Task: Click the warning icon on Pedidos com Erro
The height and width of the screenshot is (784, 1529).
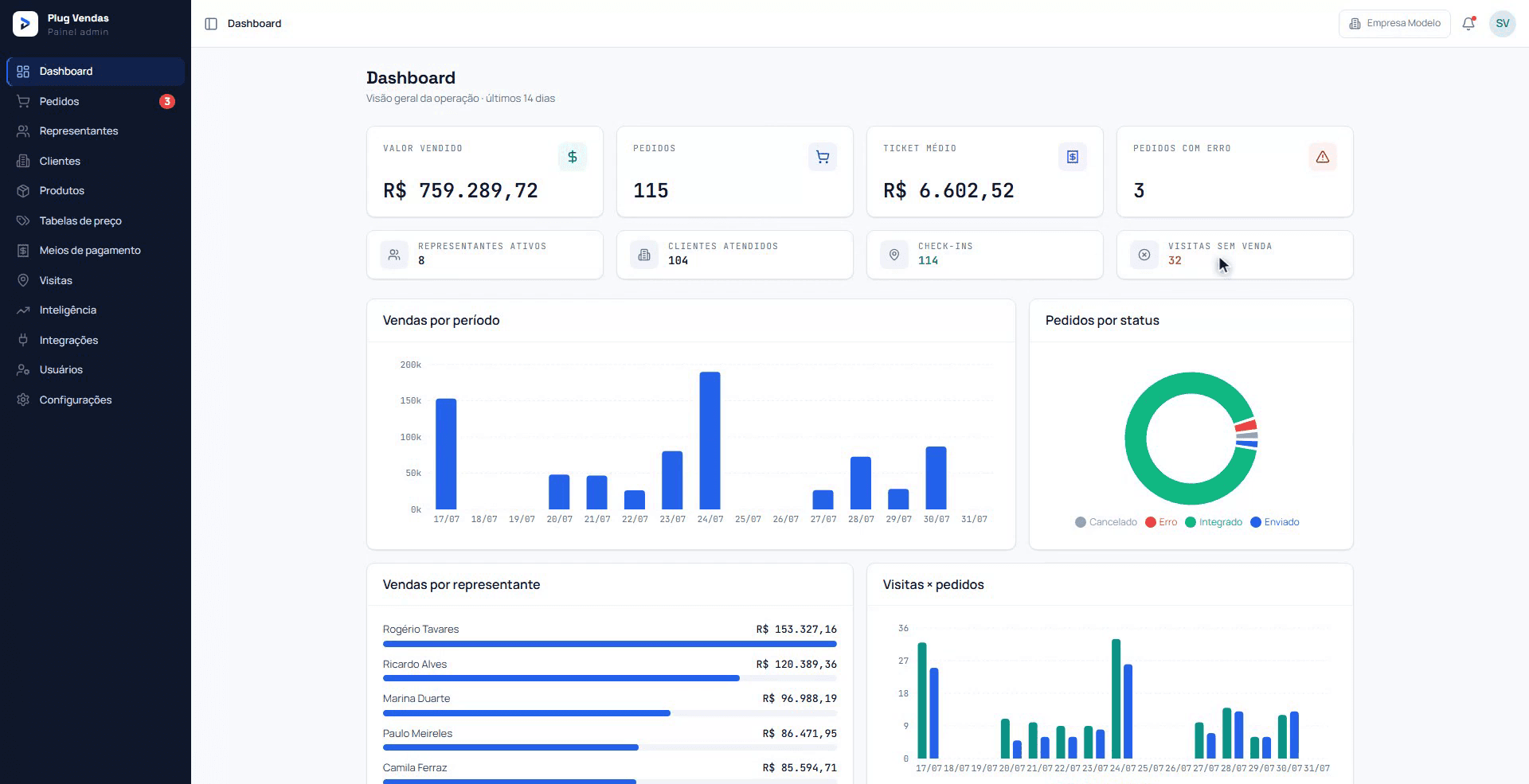Action: coord(1323,157)
